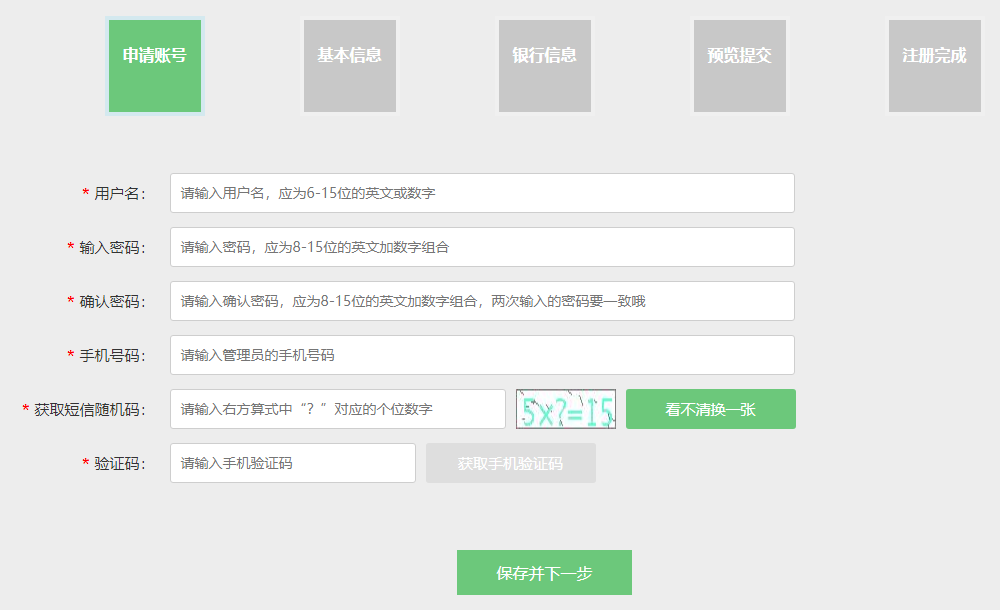Click the 手机号码 label text
1000x610 pixels.
click(x=112, y=356)
